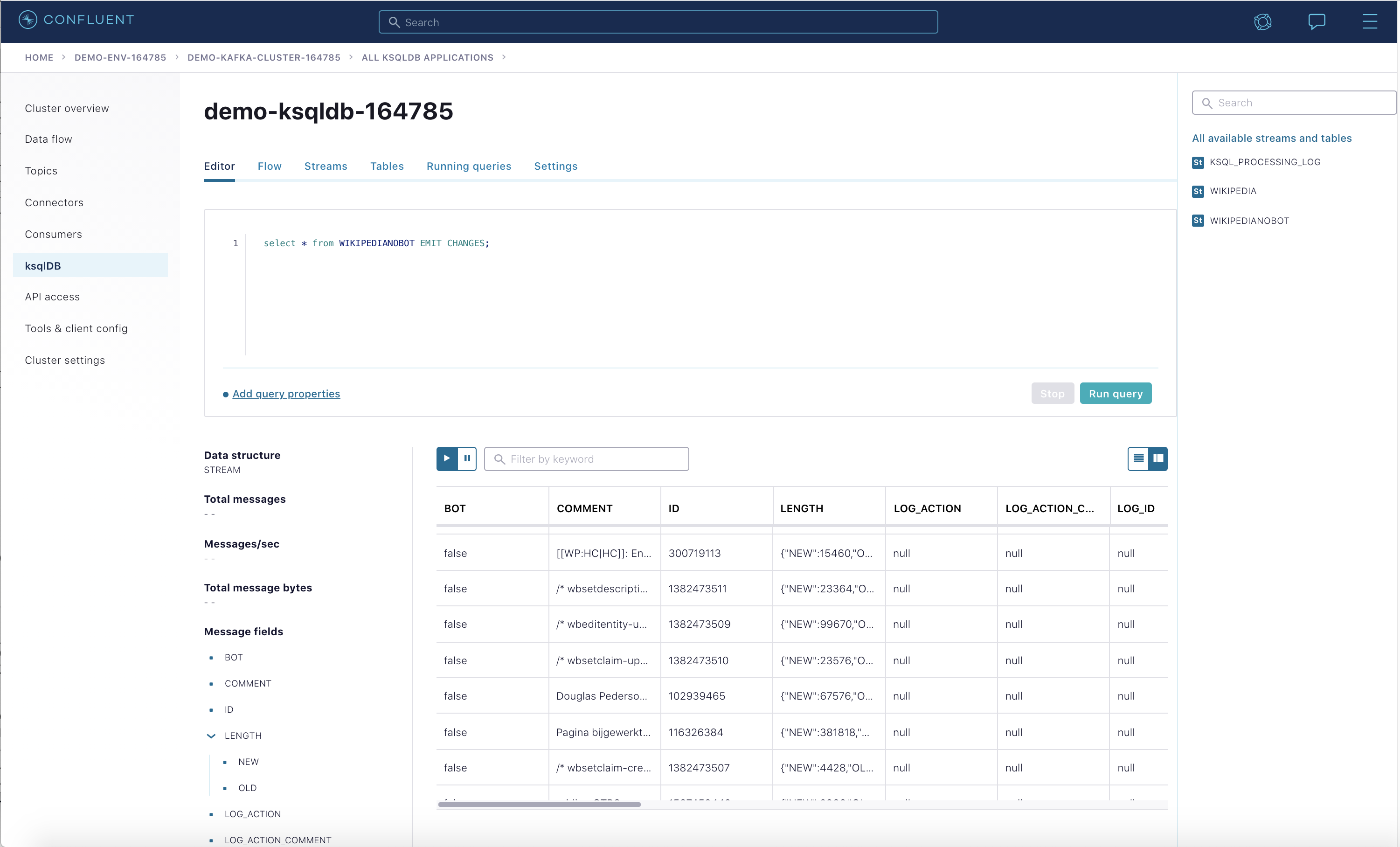The width and height of the screenshot is (1400, 847).
Task: Open Connectors in the sidebar
Action: pyautogui.click(x=54, y=202)
